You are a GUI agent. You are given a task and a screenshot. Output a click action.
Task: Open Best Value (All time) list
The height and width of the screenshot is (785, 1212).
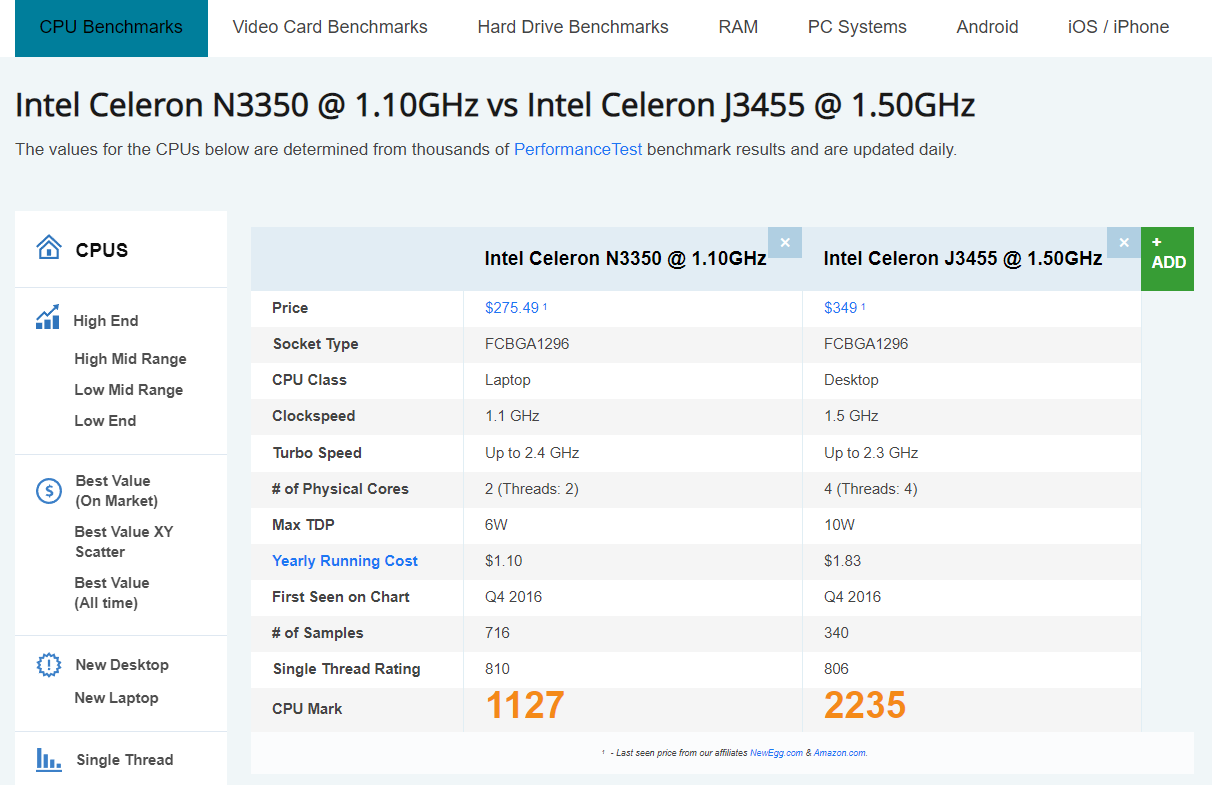click(x=112, y=593)
